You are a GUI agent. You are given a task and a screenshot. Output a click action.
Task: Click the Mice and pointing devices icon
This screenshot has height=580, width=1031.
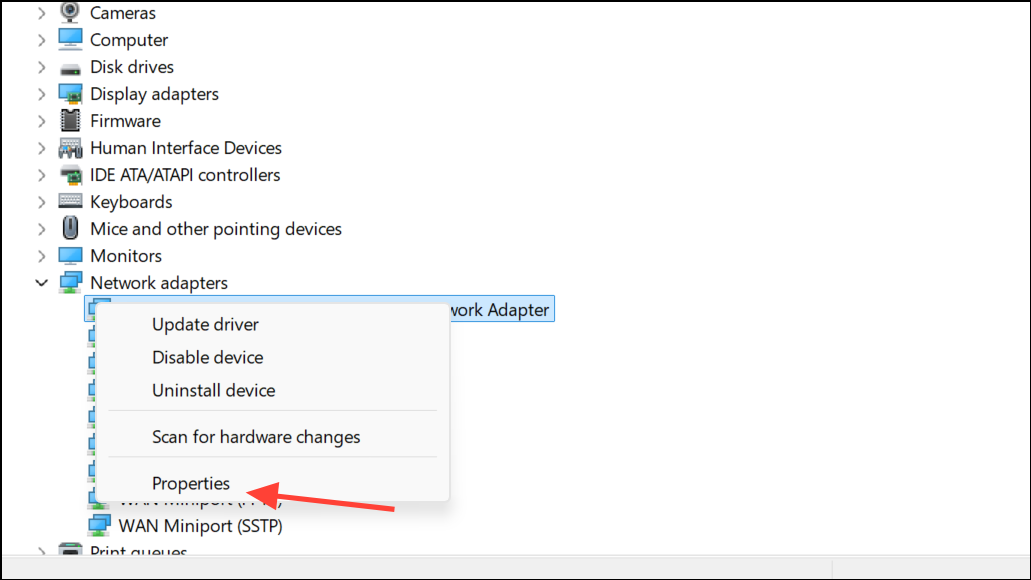point(70,229)
